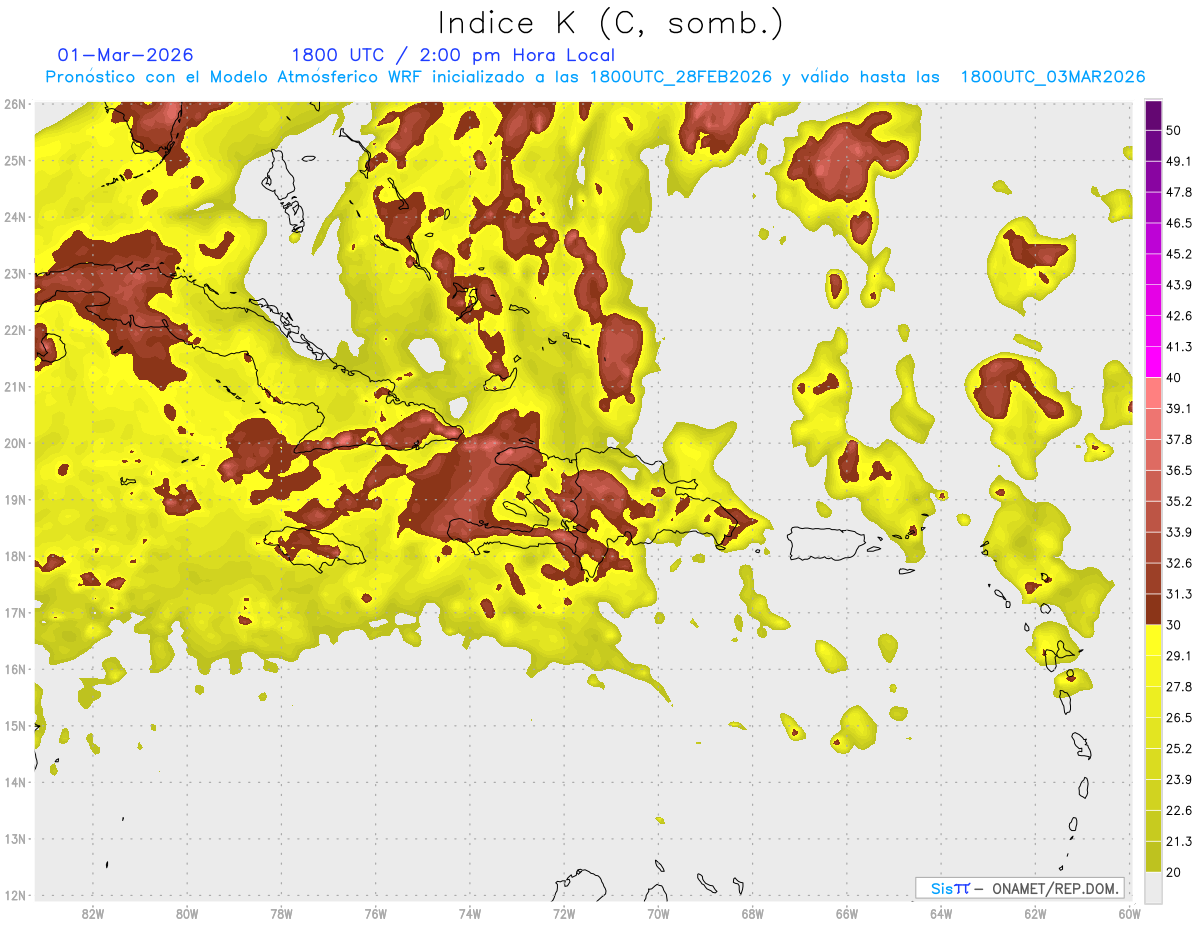The width and height of the screenshot is (1200, 927).
Task: Click the '22N' latitude label
Action: (15, 330)
